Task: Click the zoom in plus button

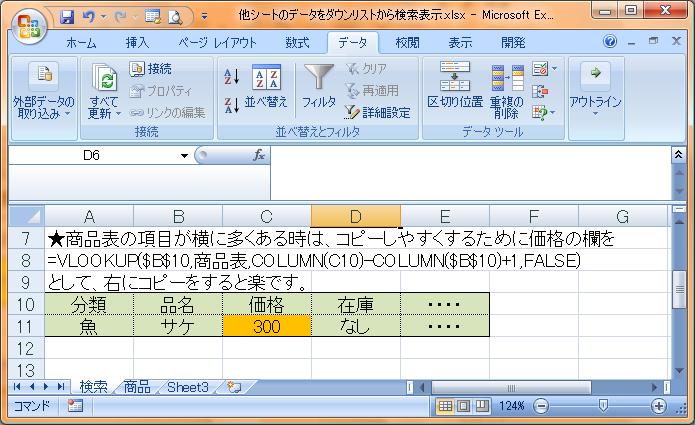Action: click(659, 406)
